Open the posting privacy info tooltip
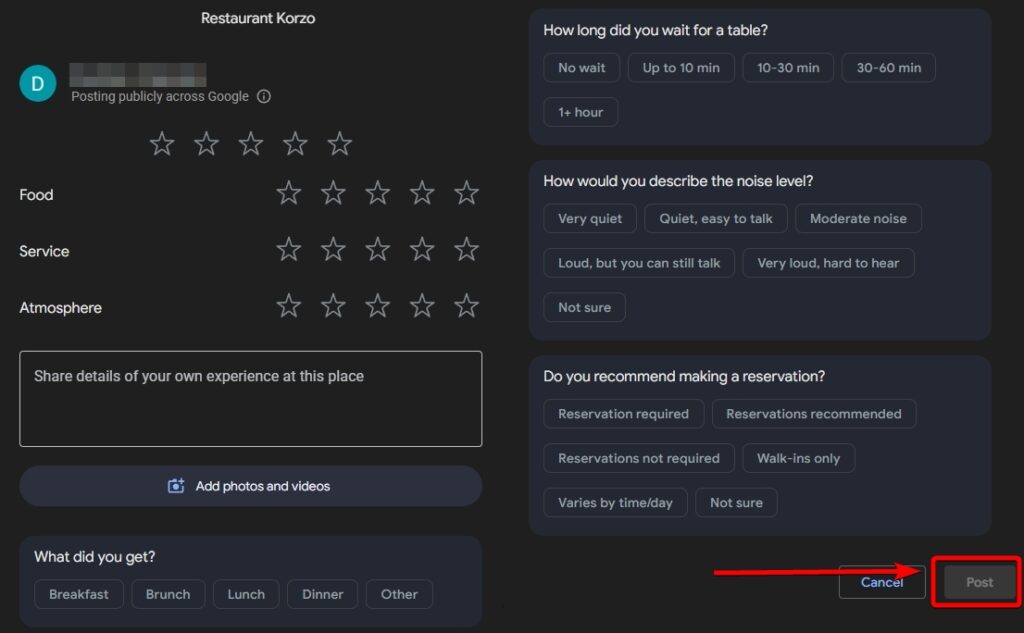Image resolution: width=1024 pixels, height=633 pixels. (x=263, y=96)
